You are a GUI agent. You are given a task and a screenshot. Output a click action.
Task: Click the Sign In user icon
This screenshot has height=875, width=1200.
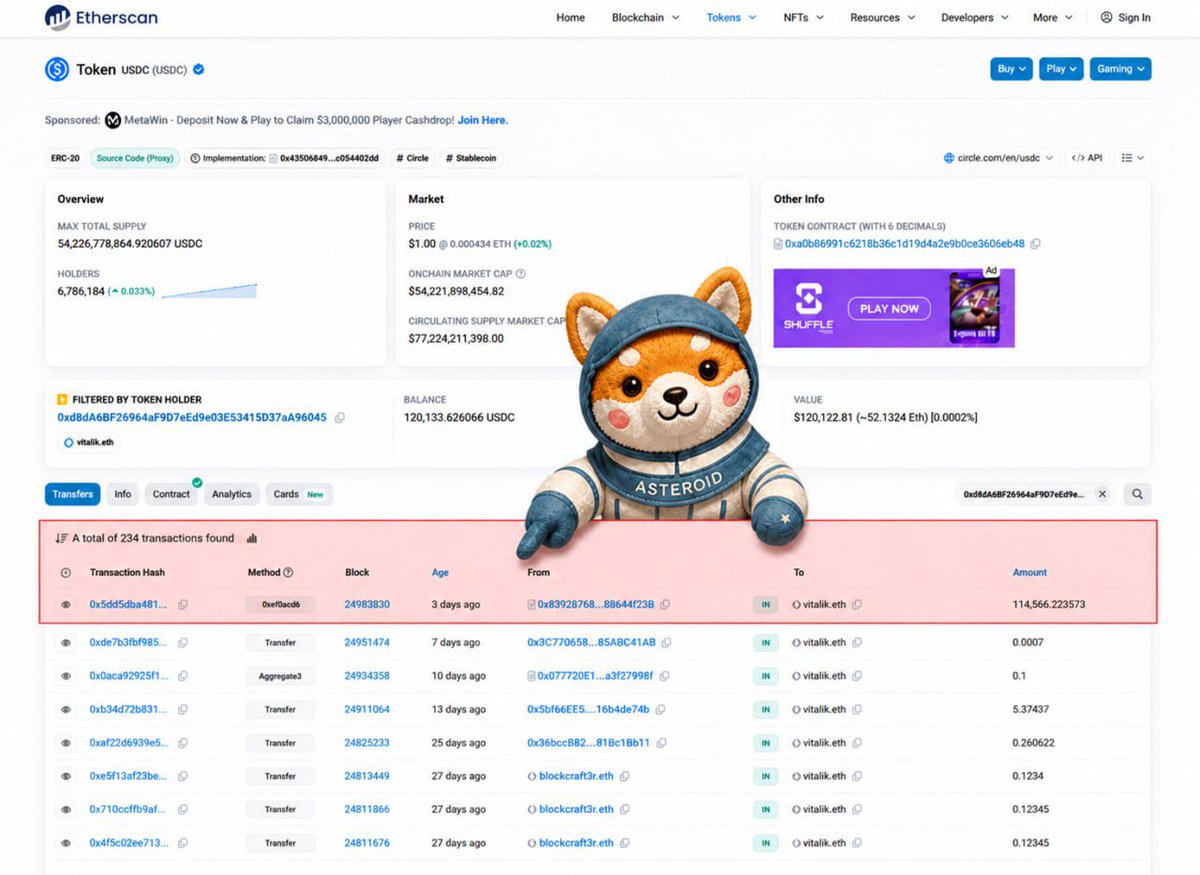[x=1106, y=17]
